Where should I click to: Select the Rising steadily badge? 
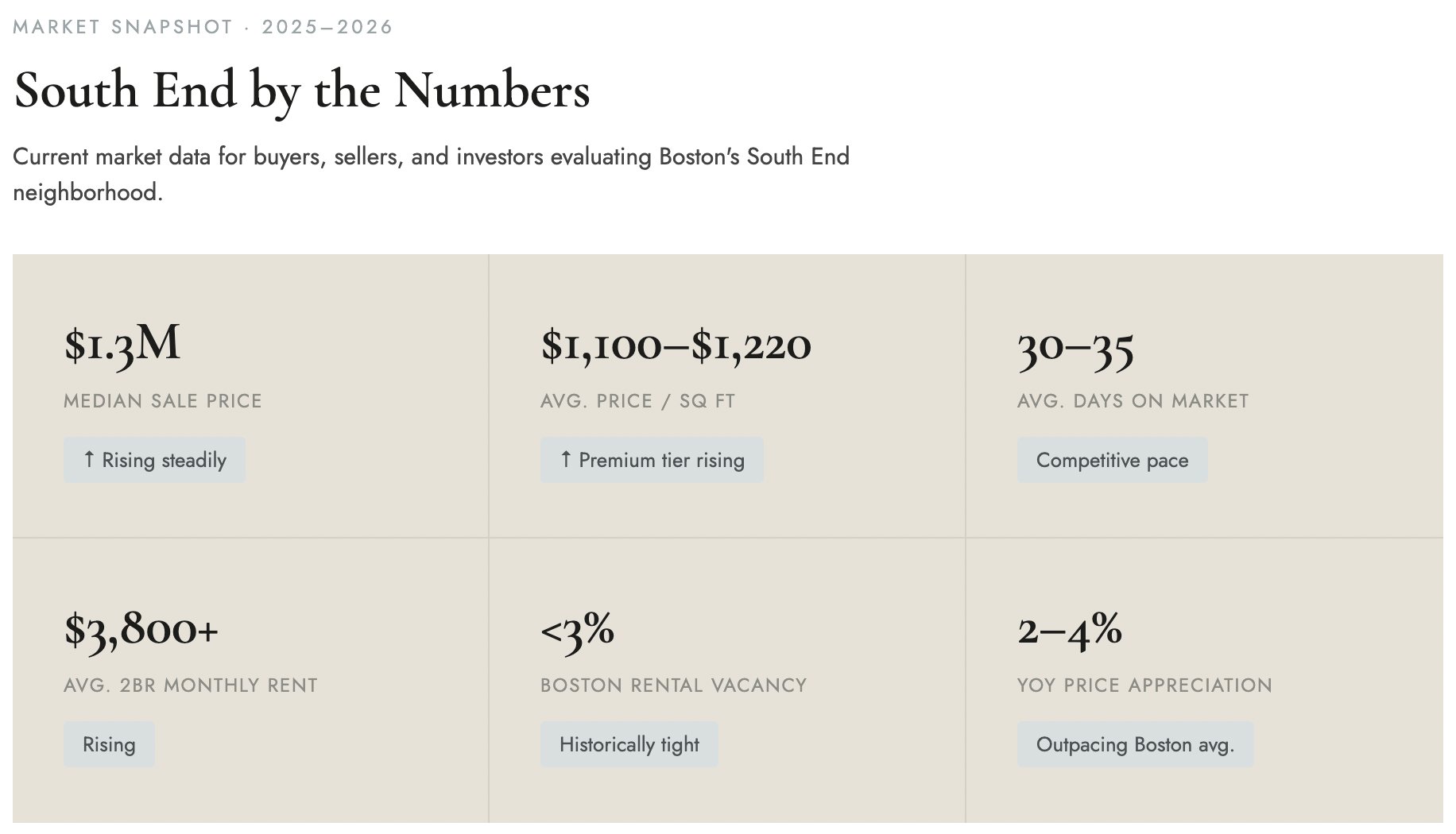pyautogui.click(x=155, y=460)
